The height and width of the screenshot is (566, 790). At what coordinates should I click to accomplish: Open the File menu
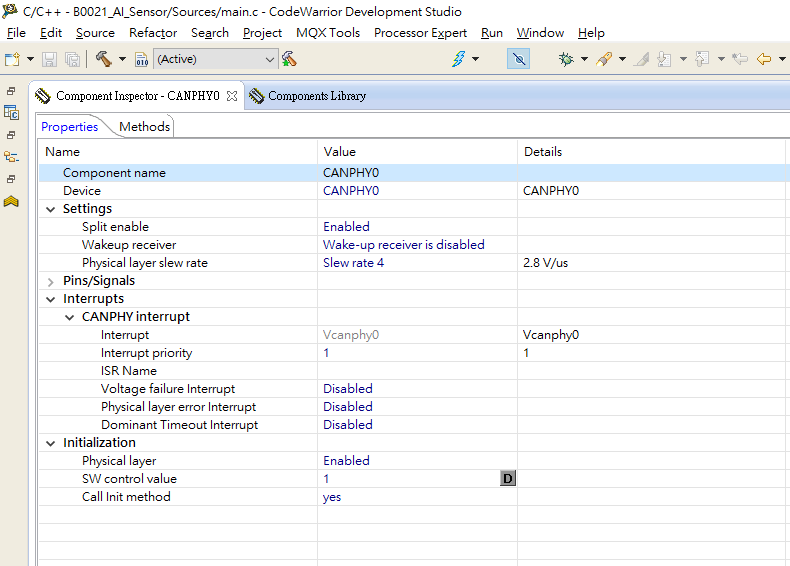point(16,33)
